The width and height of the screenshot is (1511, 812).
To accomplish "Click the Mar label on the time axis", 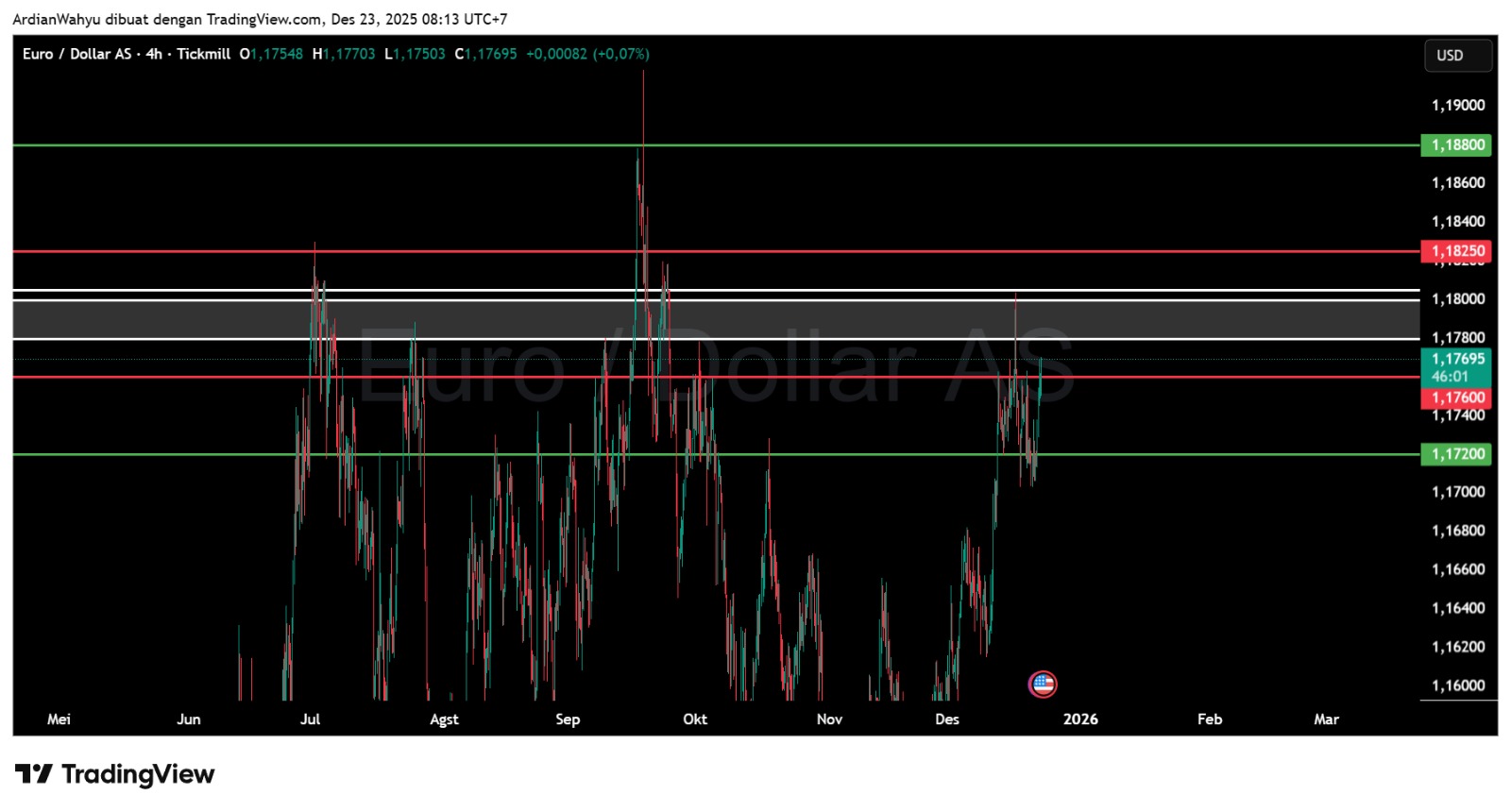I will [1326, 719].
